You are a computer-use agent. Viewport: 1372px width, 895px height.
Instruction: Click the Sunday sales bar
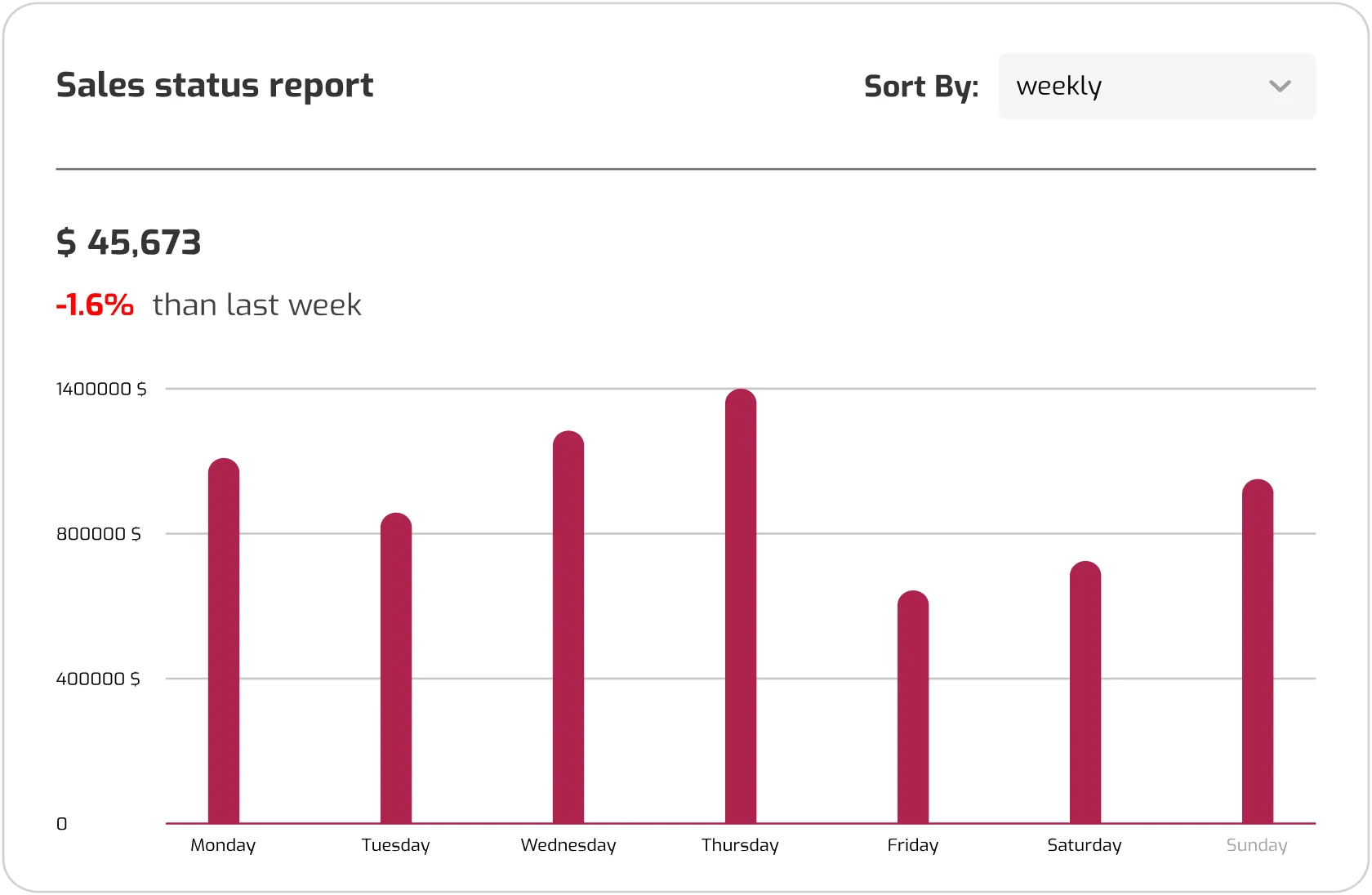1258,652
